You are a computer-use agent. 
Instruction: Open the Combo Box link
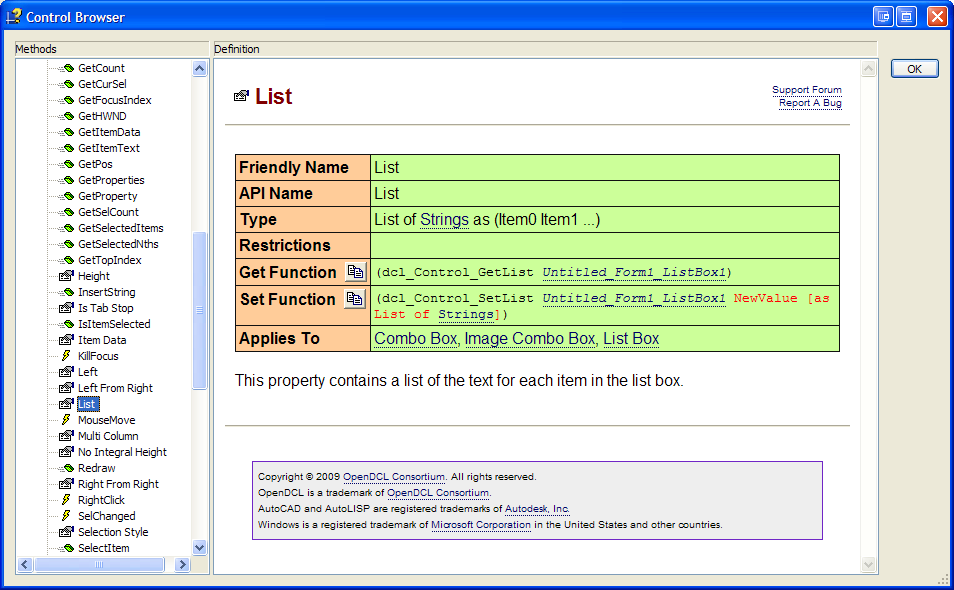coord(416,338)
